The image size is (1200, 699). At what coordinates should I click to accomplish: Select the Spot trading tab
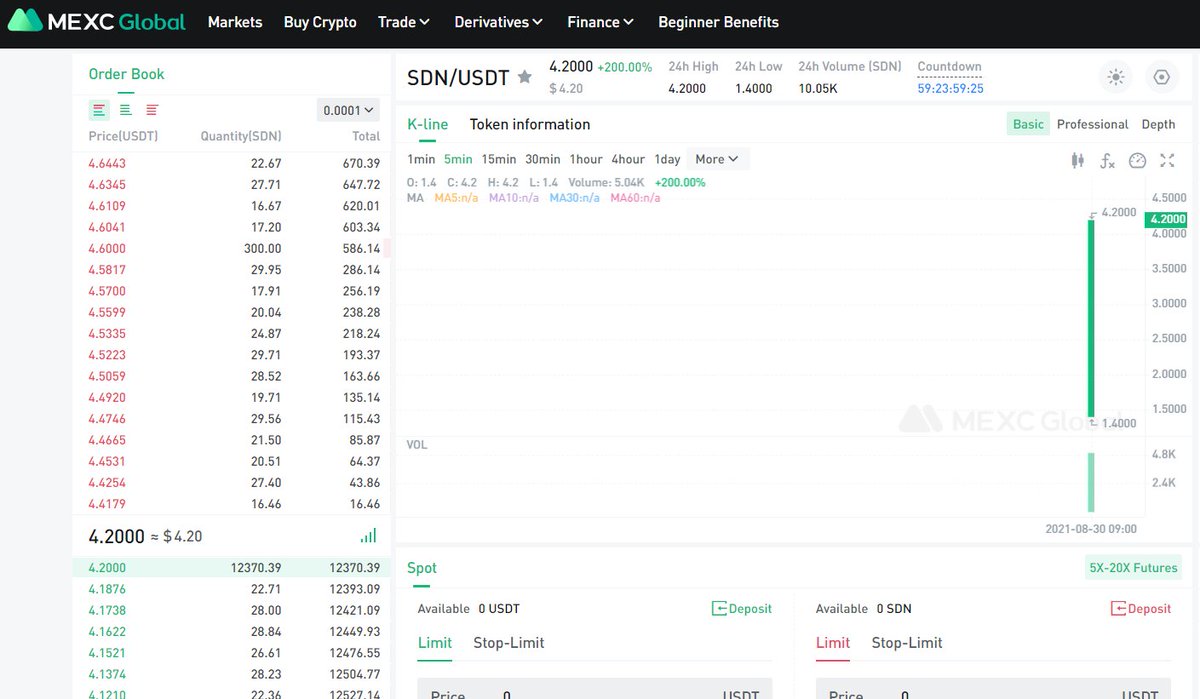point(422,568)
